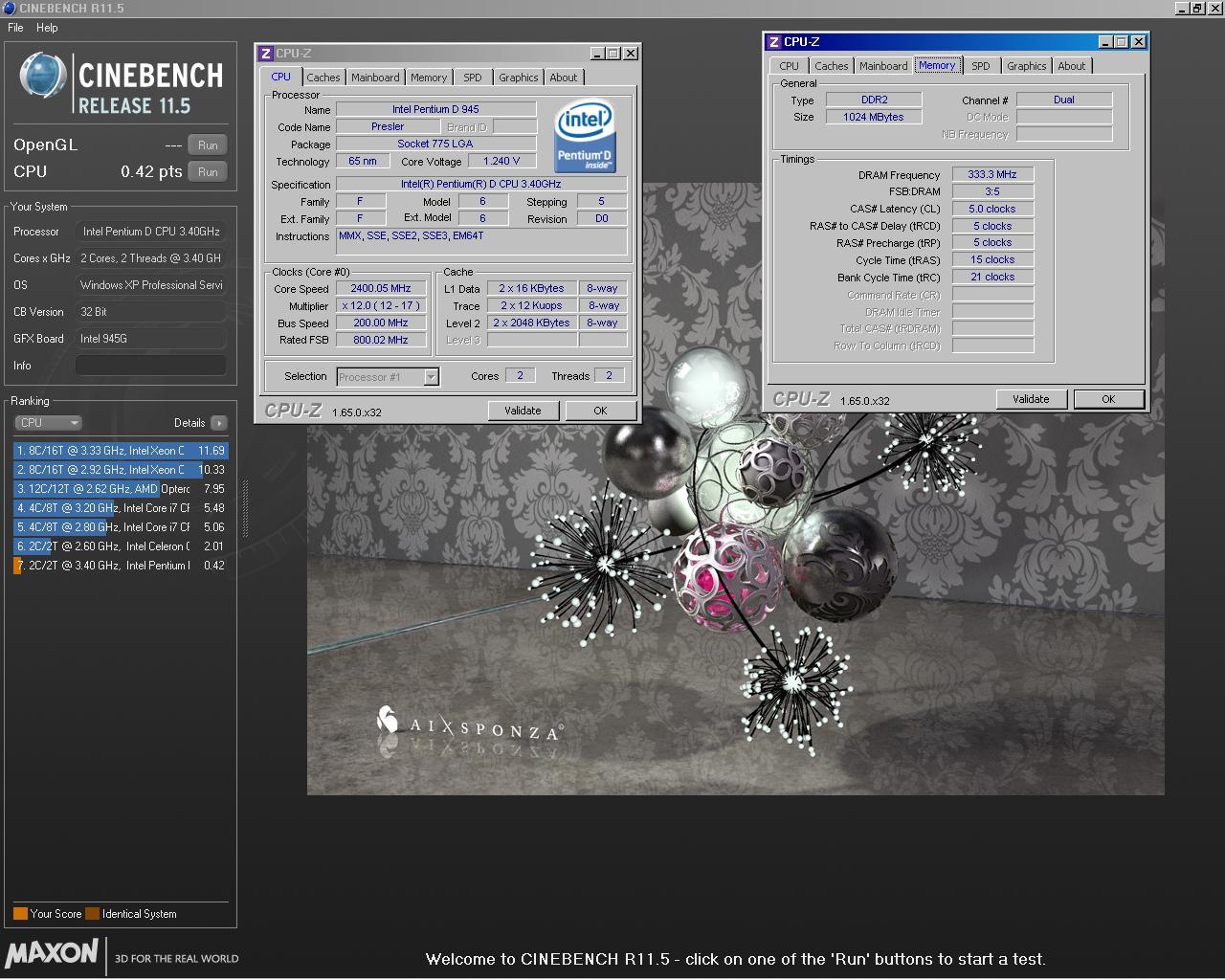Click the orange Your Score legend swatch
This screenshot has height=980, width=1225.
point(20,914)
